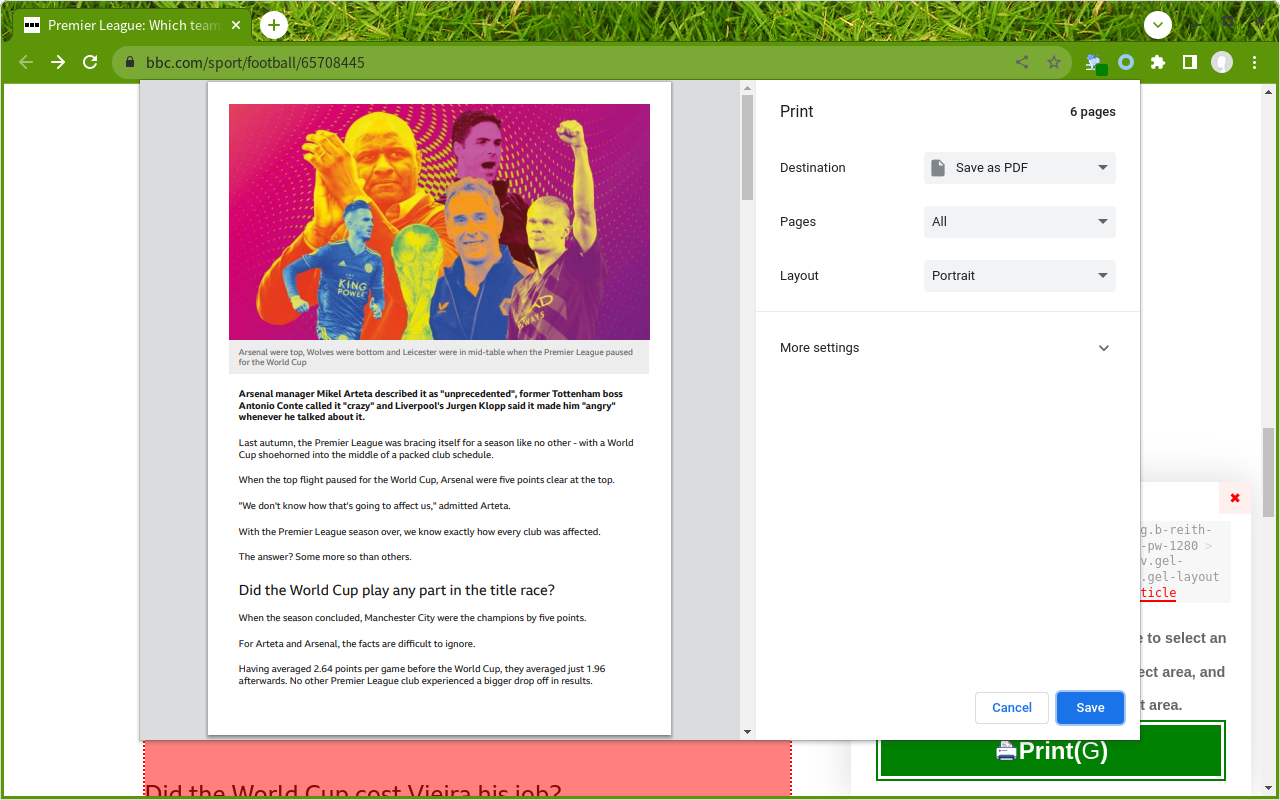This screenshot has height=800, width=1280.
Task: Reload the BBC page
Action: 90,62
